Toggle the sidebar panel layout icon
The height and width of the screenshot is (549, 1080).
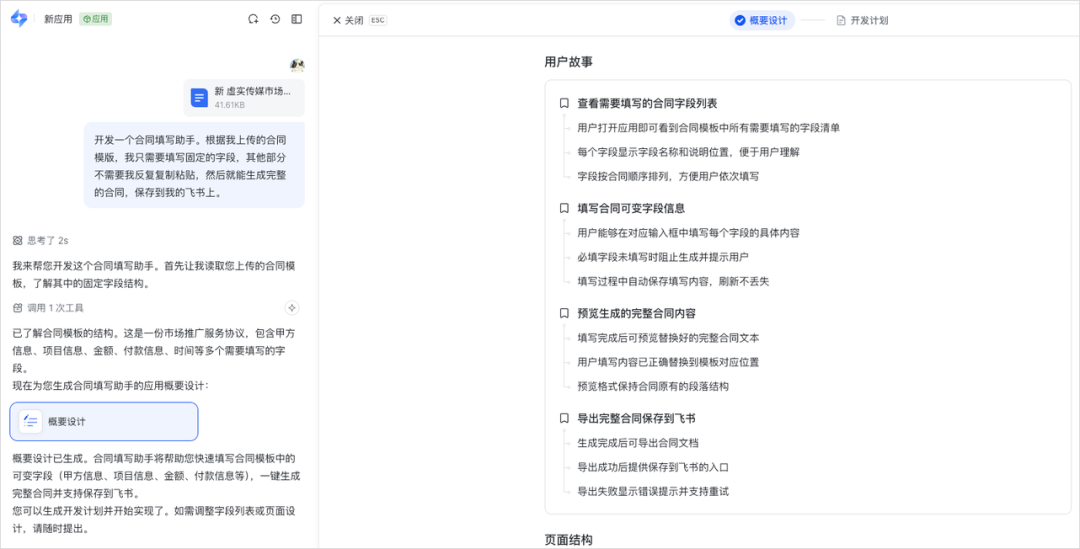pos(297,19)
